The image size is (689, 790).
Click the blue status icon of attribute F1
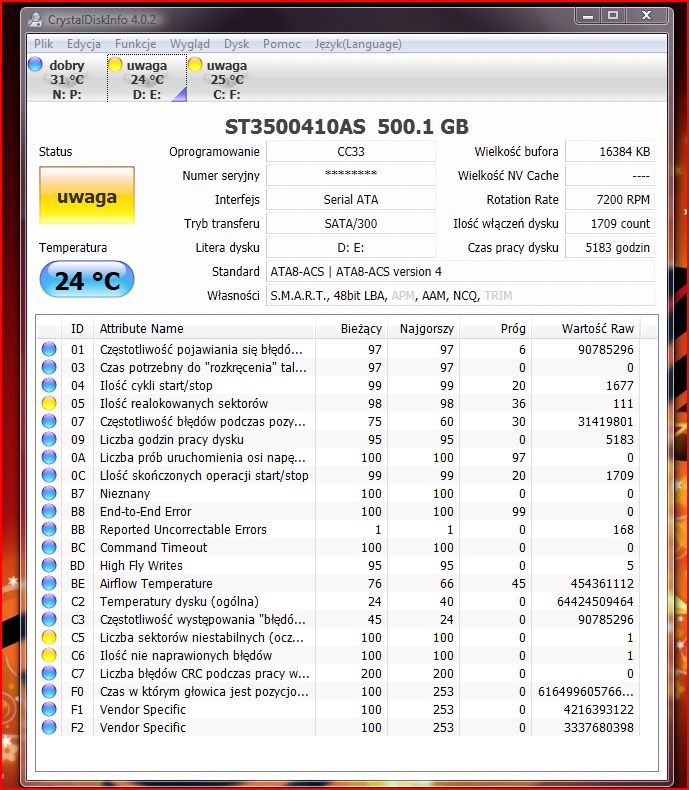pos(49,709)
